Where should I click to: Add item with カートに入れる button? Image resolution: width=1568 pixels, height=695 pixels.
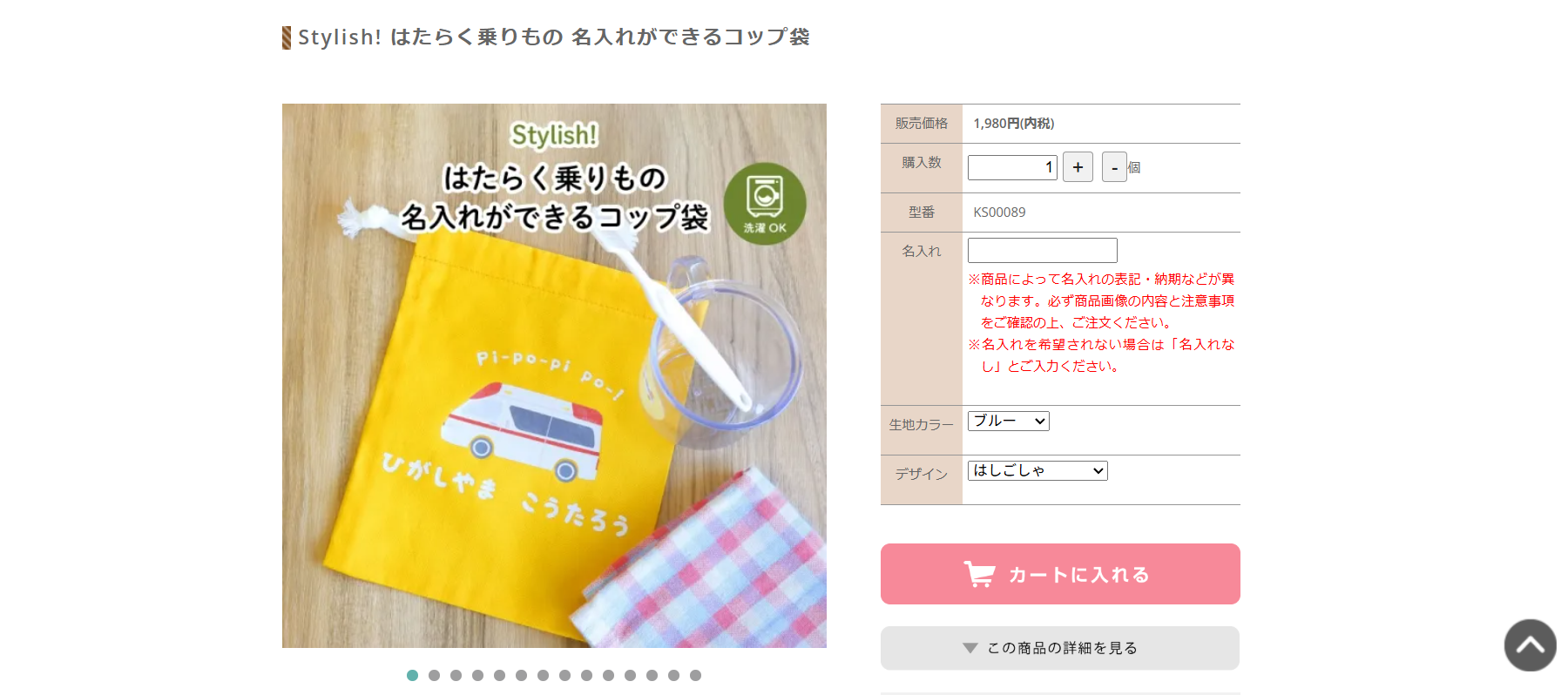[1060, 574]
